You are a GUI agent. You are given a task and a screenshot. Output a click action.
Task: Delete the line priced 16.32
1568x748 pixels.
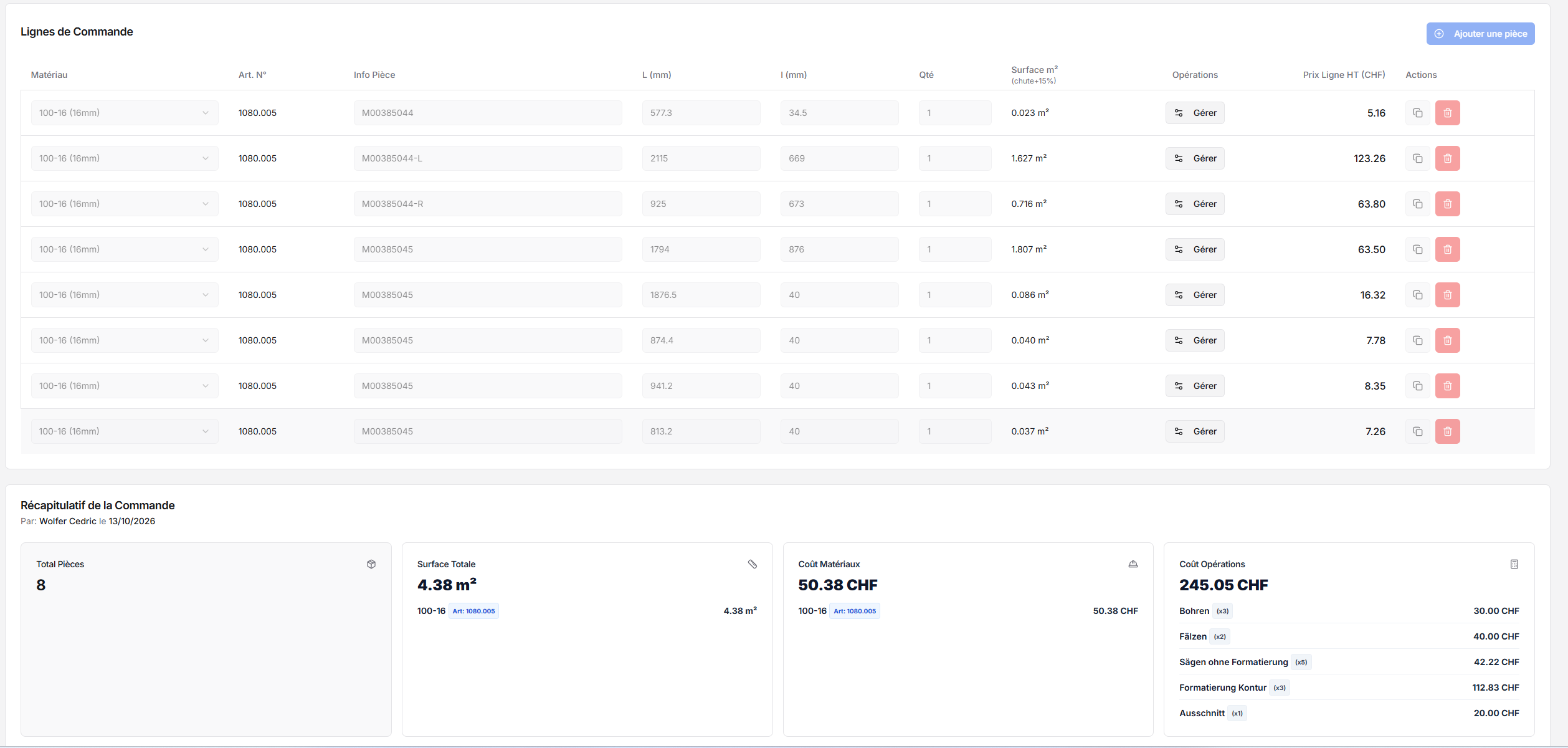1447,295
